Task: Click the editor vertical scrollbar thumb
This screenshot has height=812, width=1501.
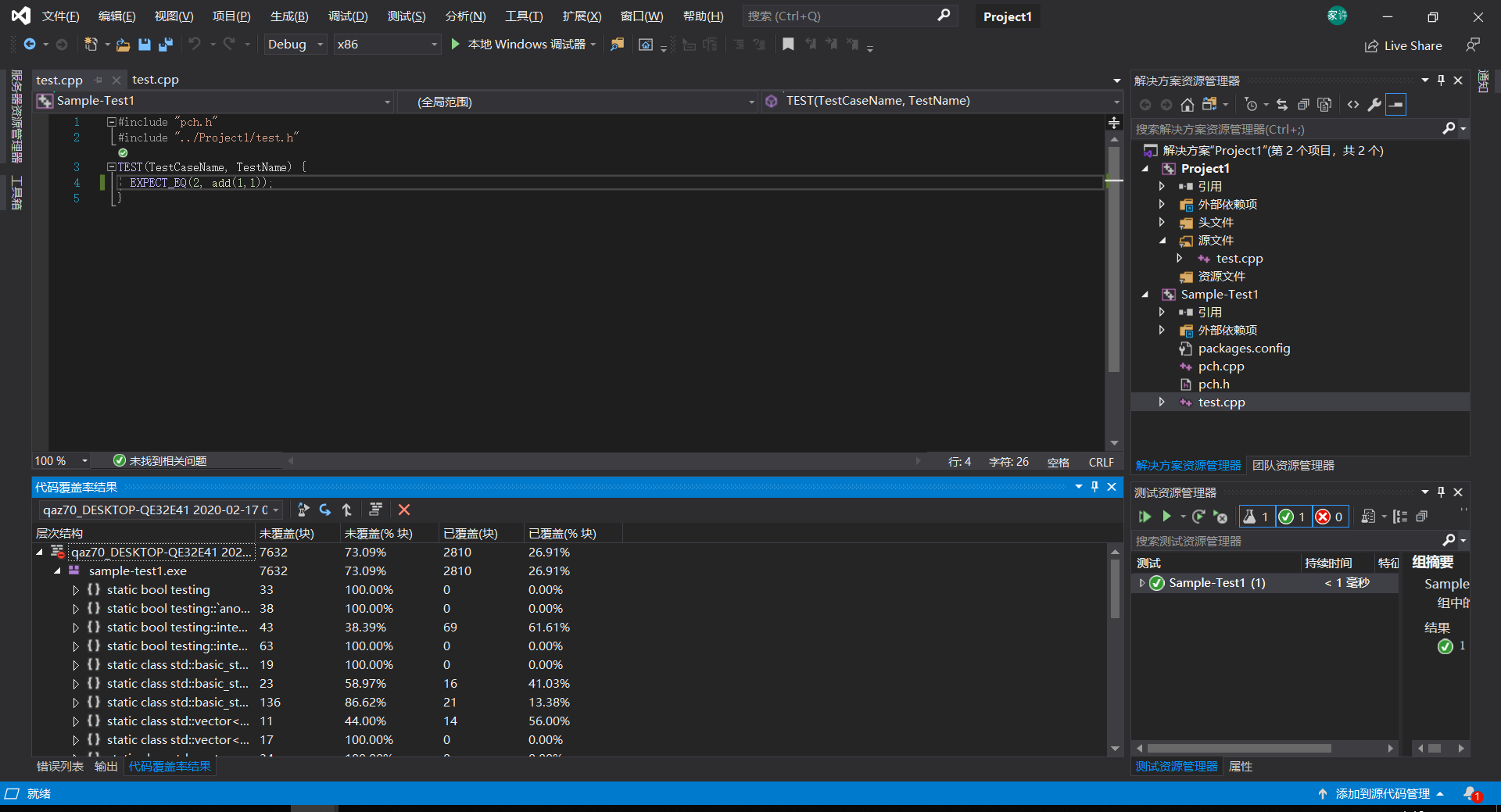Action: click(1114, 259)
